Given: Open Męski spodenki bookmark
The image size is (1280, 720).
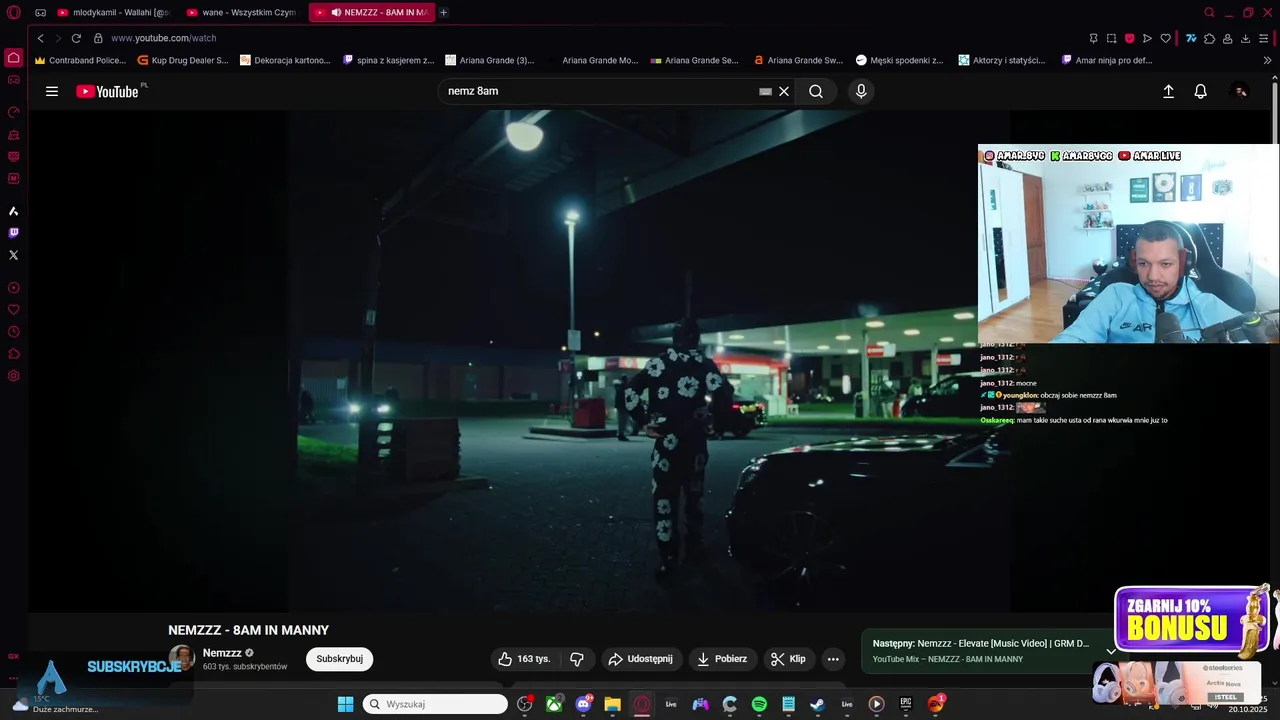Looking at the screenshot, I should click(899, 60).
